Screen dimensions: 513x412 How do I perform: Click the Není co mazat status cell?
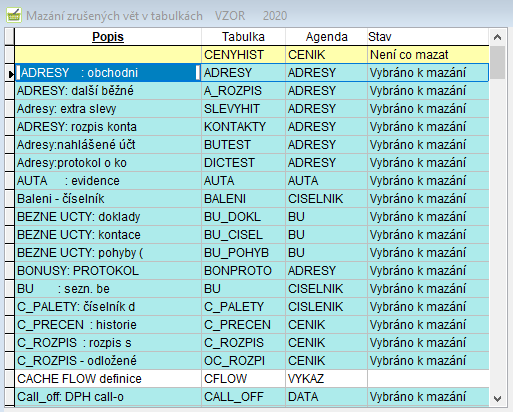coord(428,55)
